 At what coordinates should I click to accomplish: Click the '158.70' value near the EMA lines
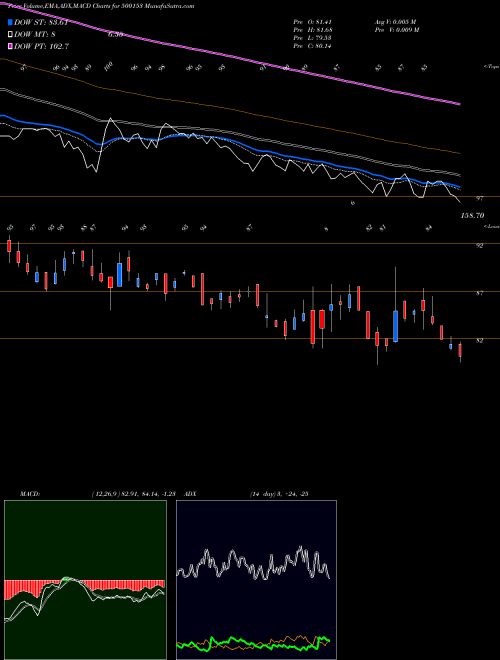click(x=472, y=216)
